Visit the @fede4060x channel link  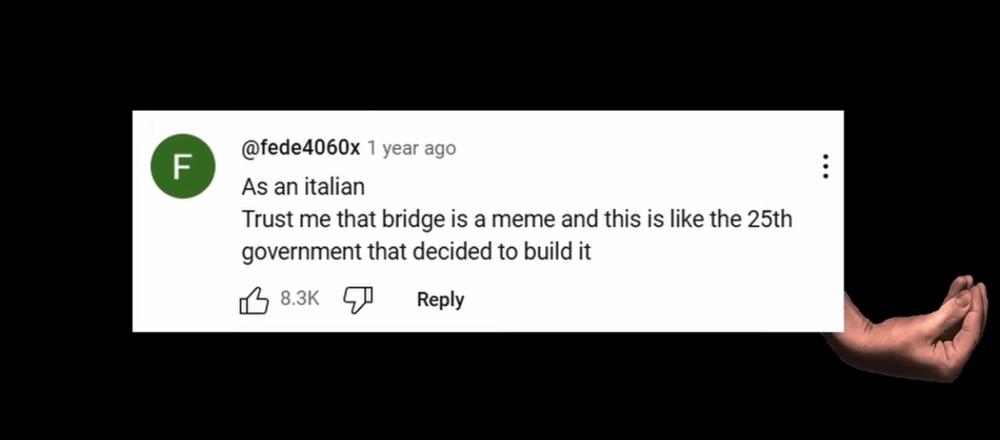tap(301, 148)
